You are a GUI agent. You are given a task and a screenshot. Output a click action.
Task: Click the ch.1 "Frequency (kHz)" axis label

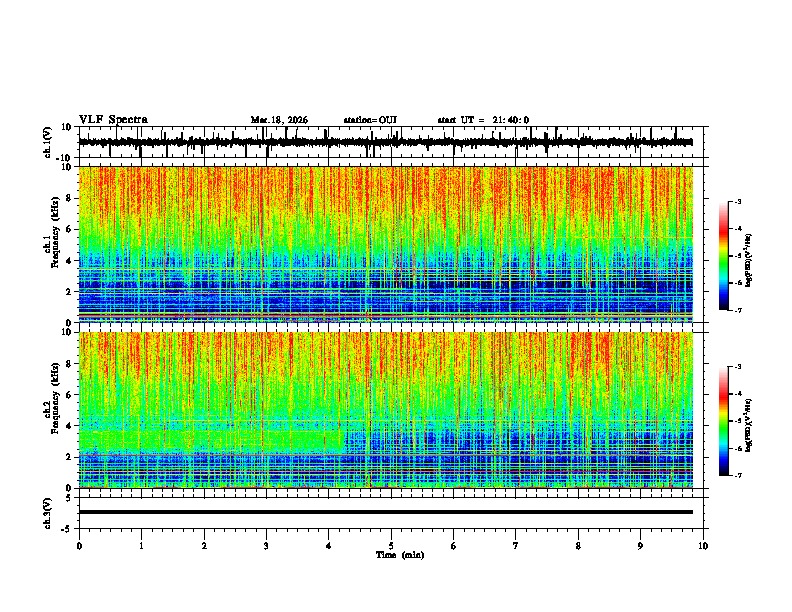[x=55, y=231]
